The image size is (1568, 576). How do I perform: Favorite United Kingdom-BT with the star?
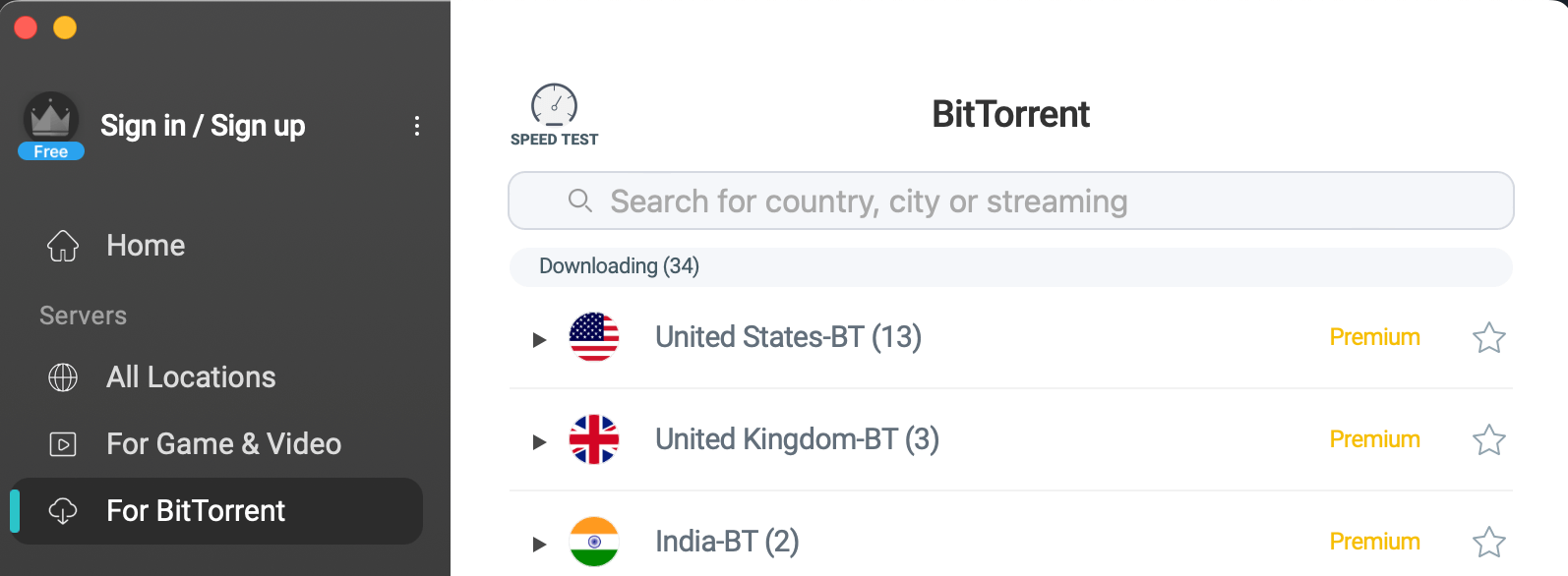pos(1489,439)
